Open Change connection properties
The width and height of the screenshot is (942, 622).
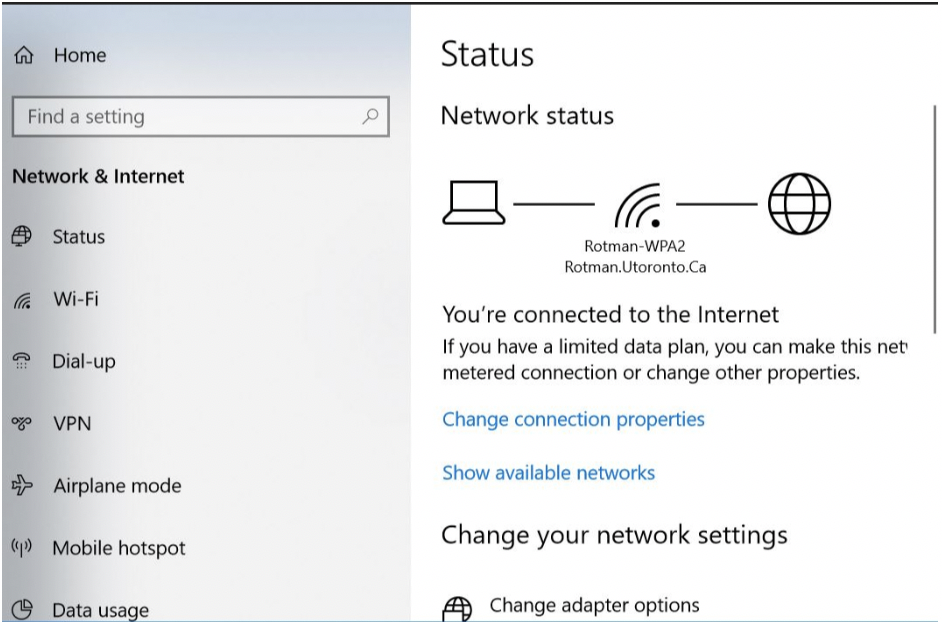[572, 419]
